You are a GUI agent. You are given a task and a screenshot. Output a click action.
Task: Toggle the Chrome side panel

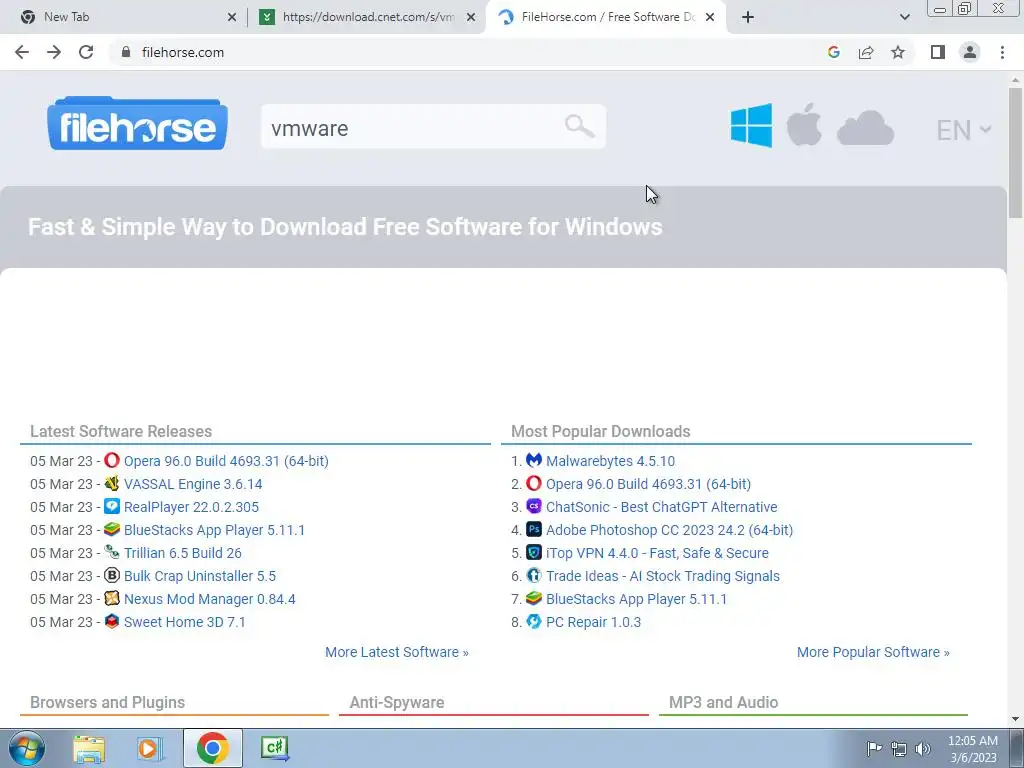pos(938,52)
